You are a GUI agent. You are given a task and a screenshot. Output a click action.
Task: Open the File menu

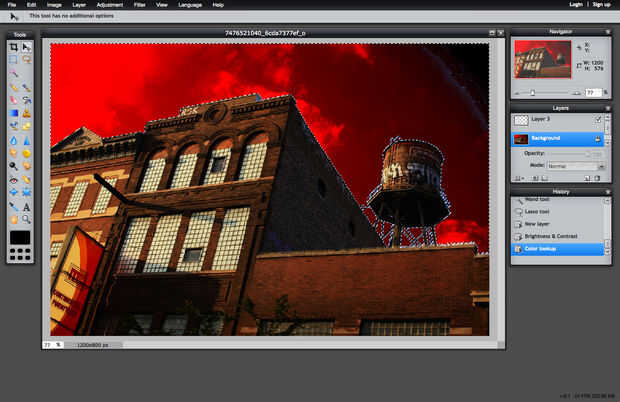[12, 5]
